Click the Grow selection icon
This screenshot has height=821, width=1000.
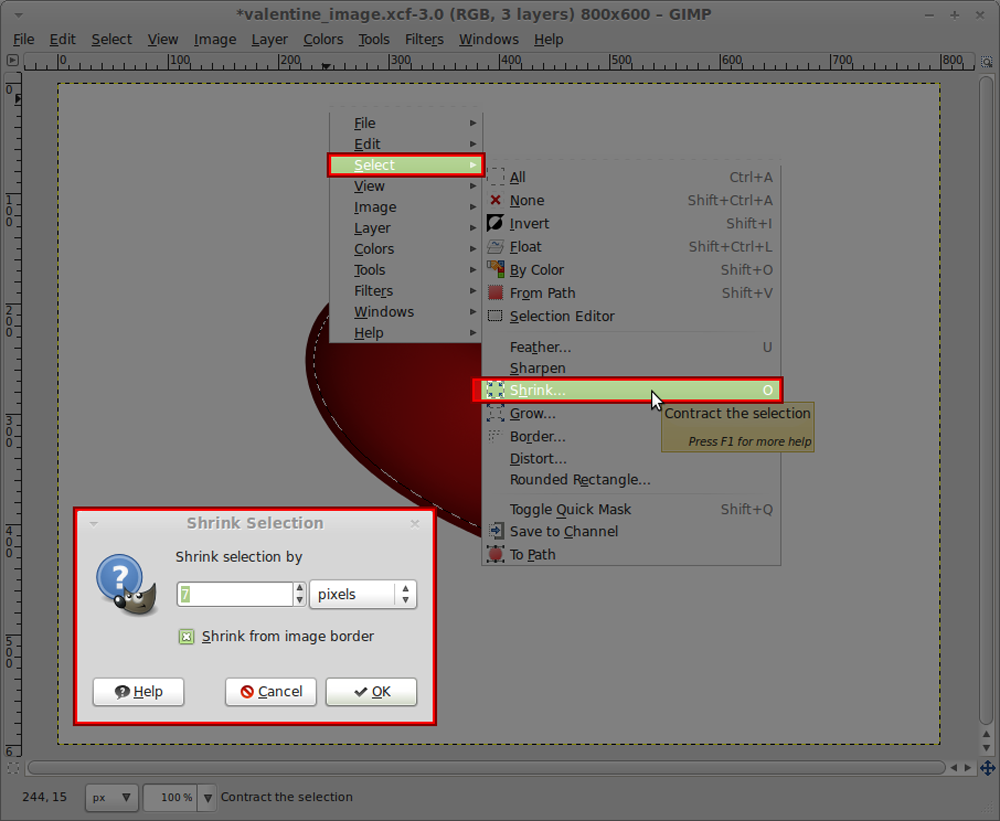495,413
